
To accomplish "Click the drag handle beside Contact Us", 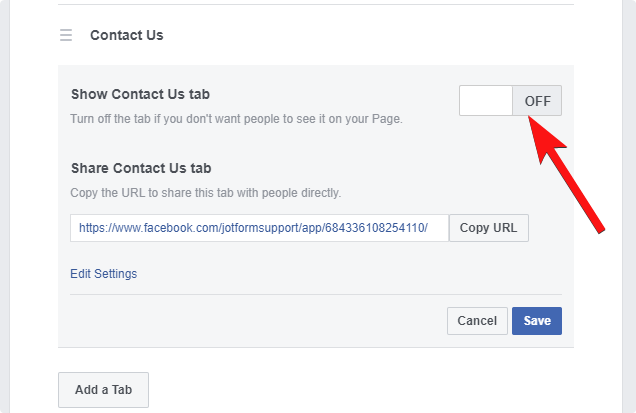I will pyautogui.click(x=66, y=35).
